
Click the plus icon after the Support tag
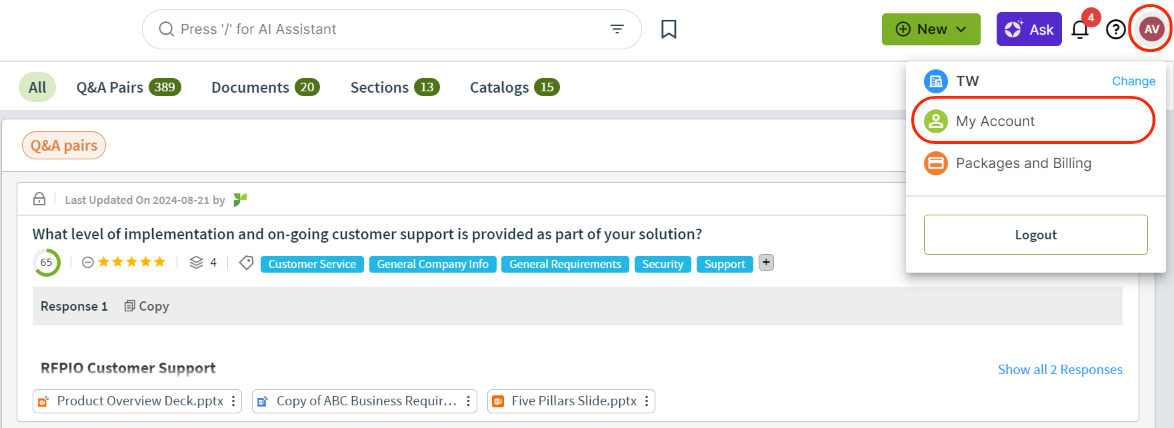(766, 263)
